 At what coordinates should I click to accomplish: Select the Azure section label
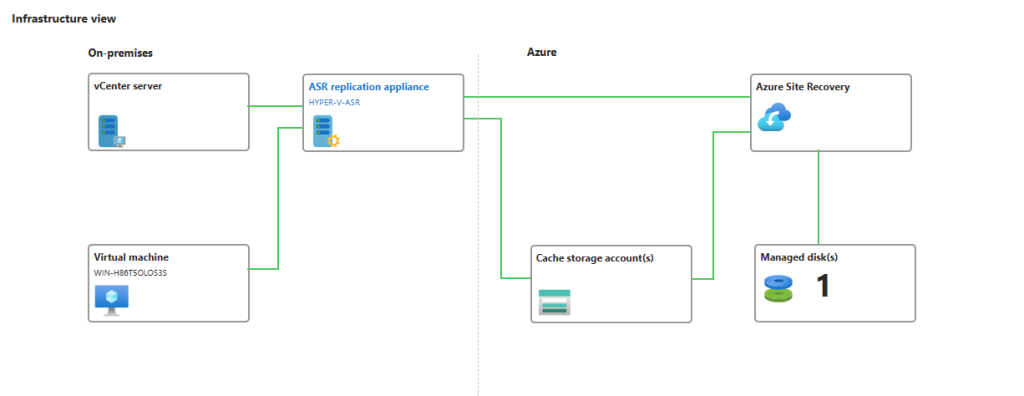(x=541, y=53)
